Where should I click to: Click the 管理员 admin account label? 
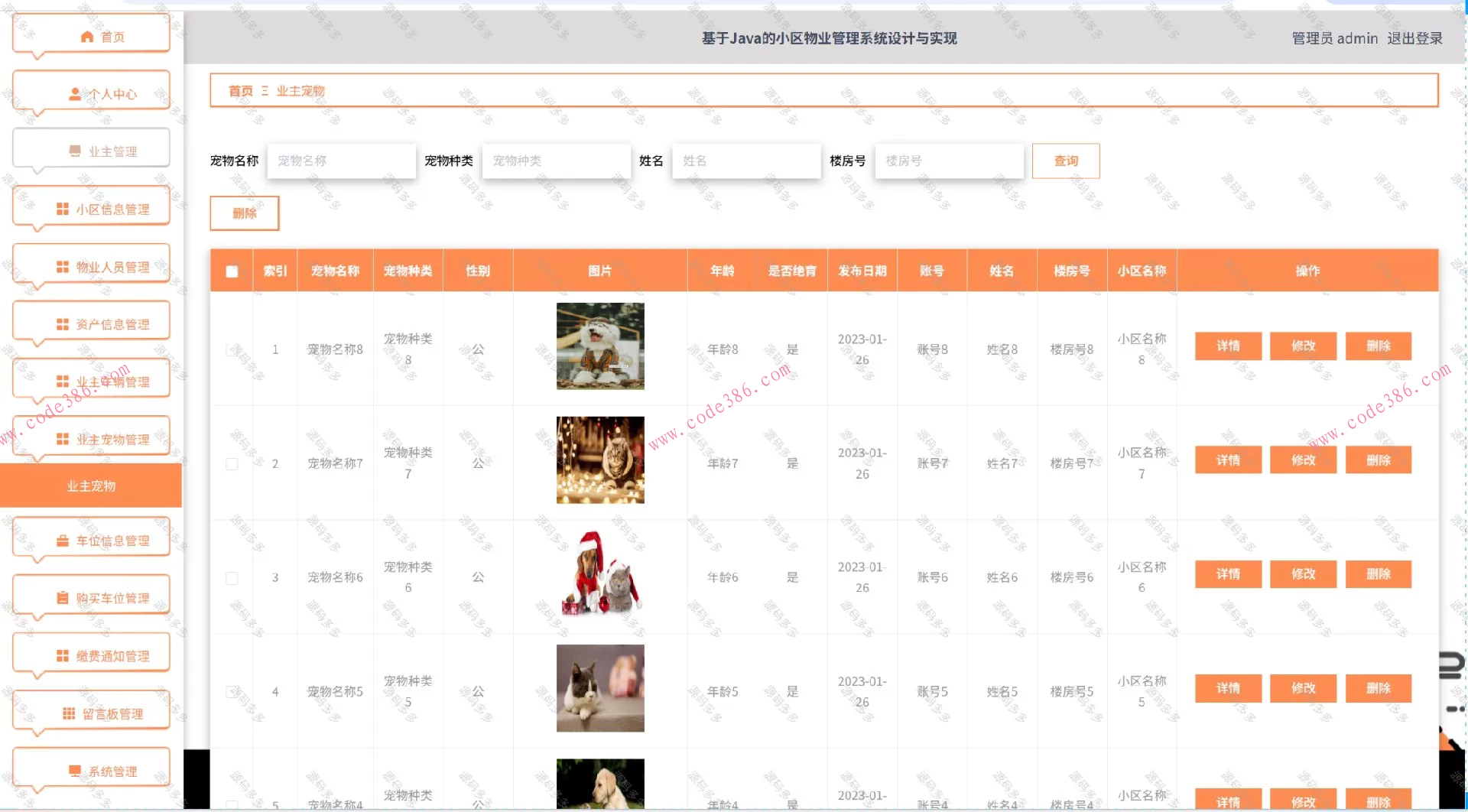tap(1334, 38)
